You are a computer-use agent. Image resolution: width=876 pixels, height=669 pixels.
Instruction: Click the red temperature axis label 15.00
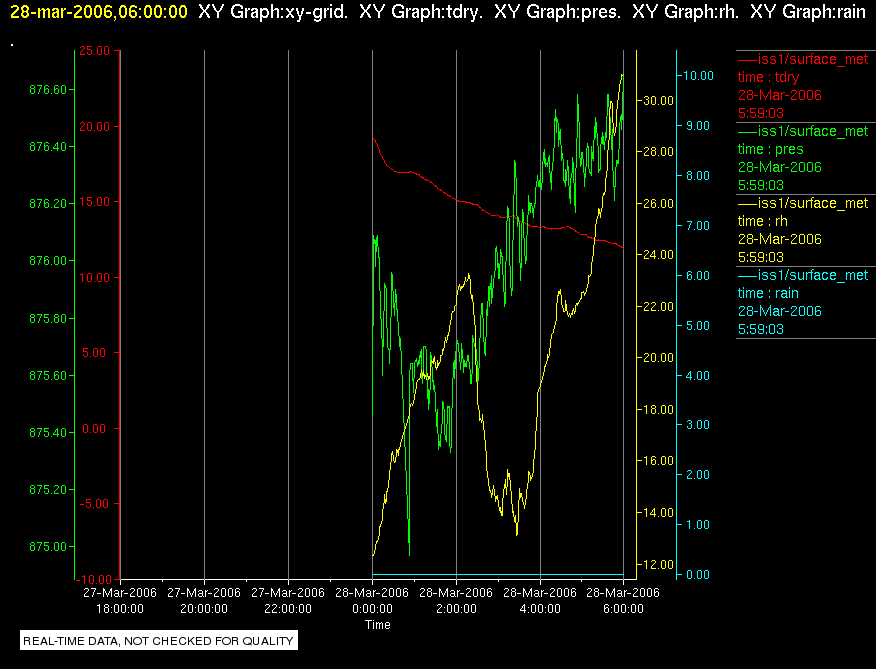[94, 202]
